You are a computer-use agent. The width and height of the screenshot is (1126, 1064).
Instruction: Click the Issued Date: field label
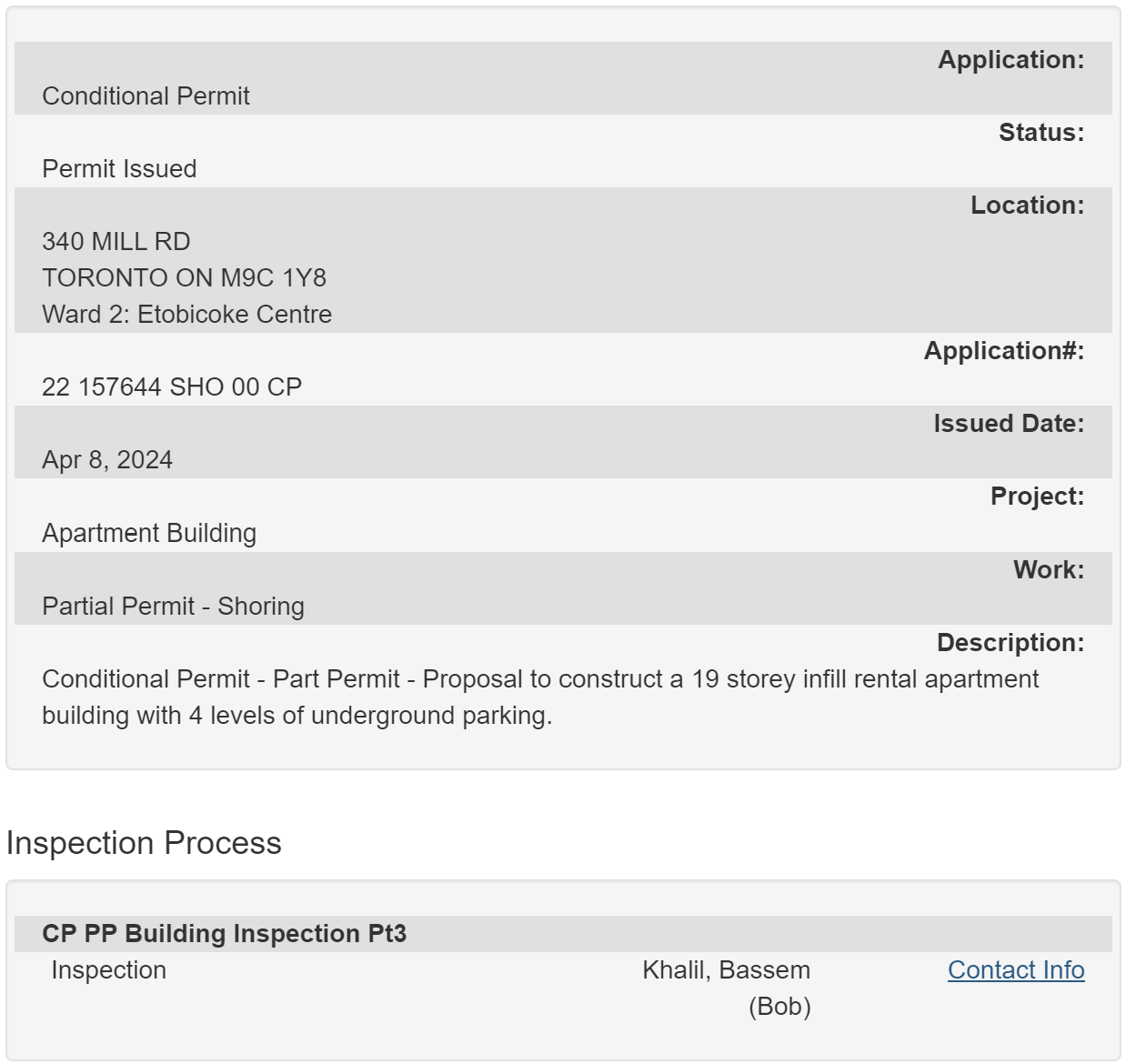point(1009,424)
